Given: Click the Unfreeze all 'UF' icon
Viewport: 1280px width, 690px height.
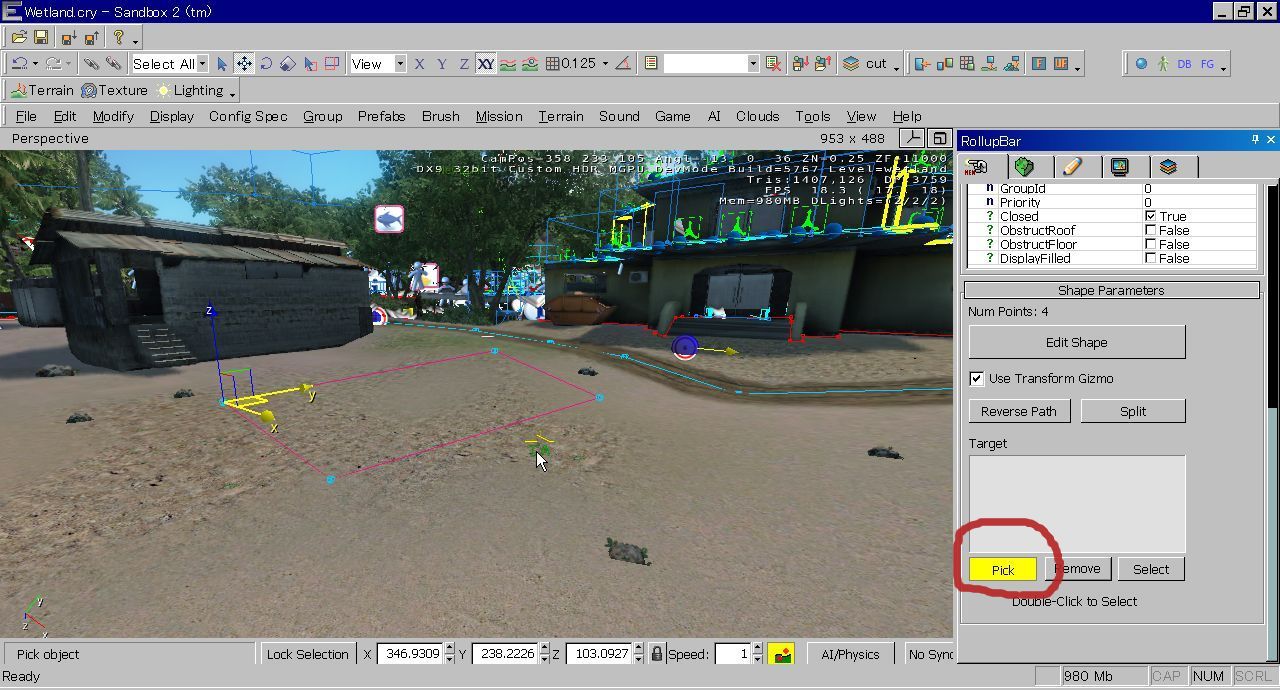Looking at the screenshot, I should [1060, 63].
